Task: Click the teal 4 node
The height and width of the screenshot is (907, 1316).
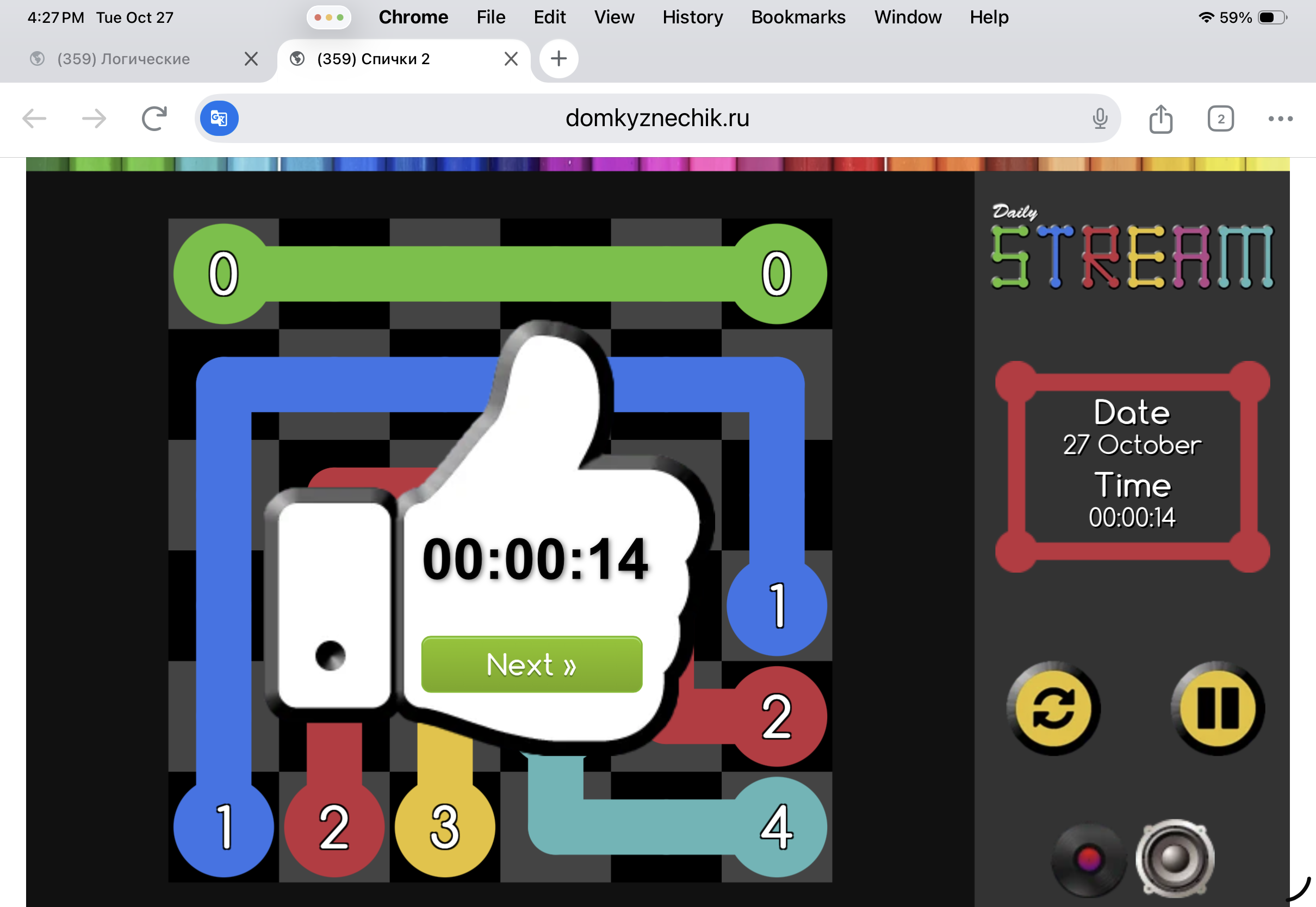Action: click(776, 827)
